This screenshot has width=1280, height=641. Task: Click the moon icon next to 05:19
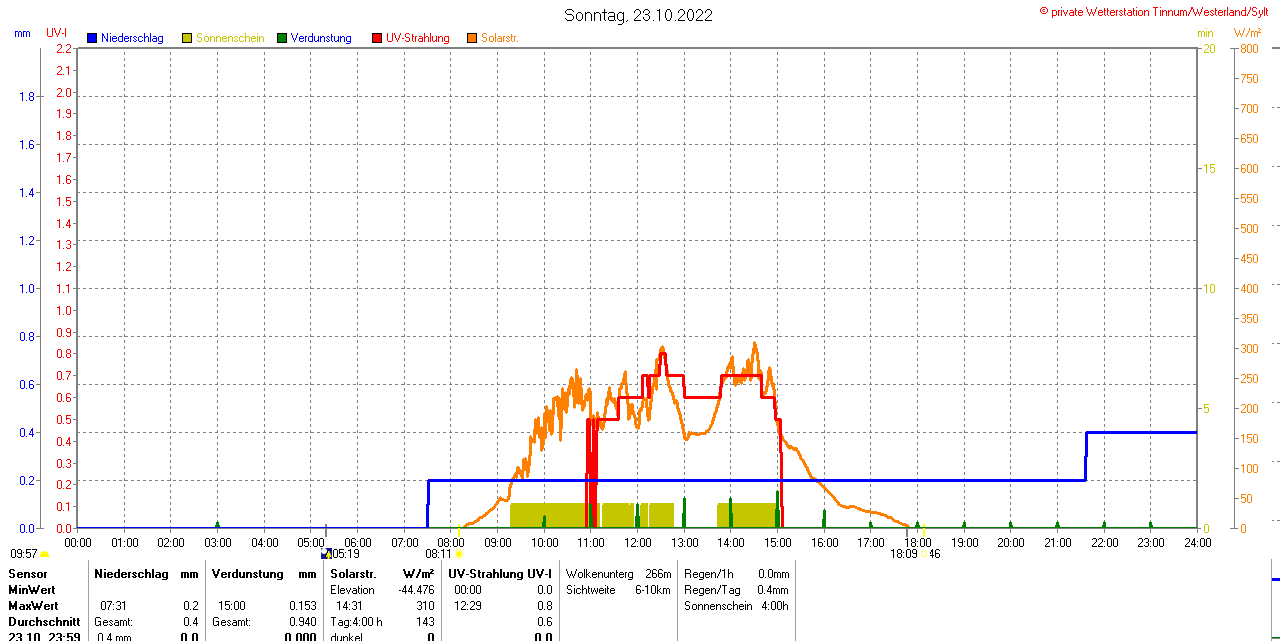pos(326,553)
